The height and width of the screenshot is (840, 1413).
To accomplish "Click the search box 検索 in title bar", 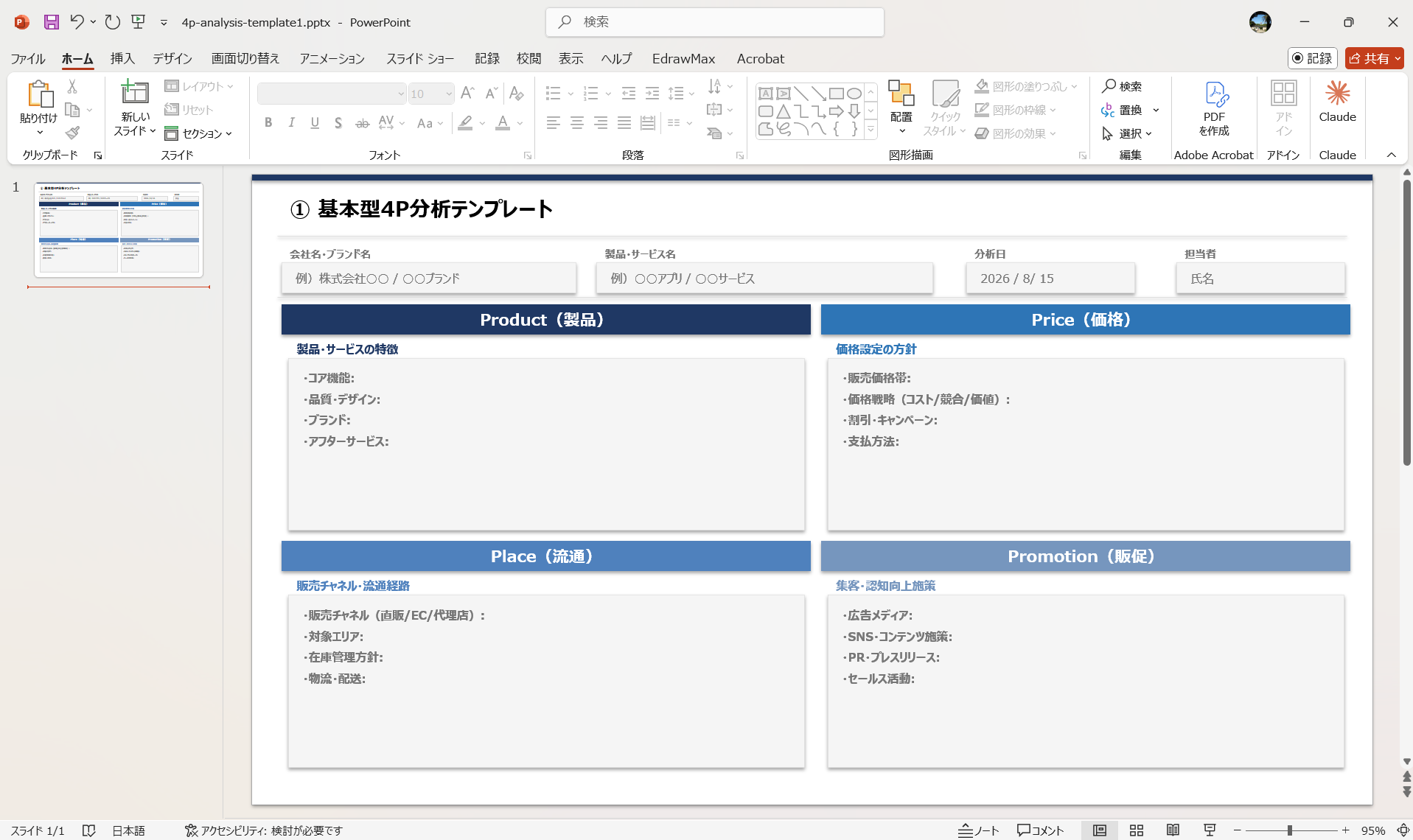I will click(714, 22).
